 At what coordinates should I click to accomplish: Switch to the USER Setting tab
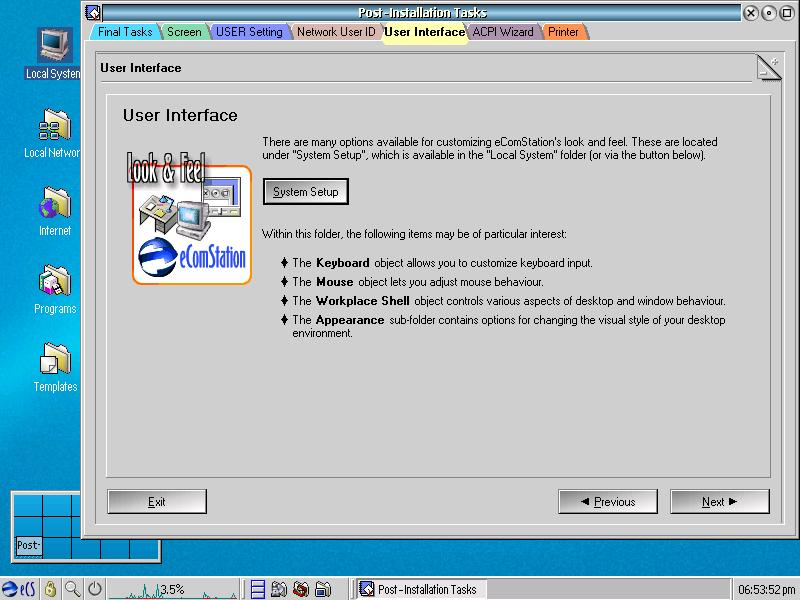(249, 32)
